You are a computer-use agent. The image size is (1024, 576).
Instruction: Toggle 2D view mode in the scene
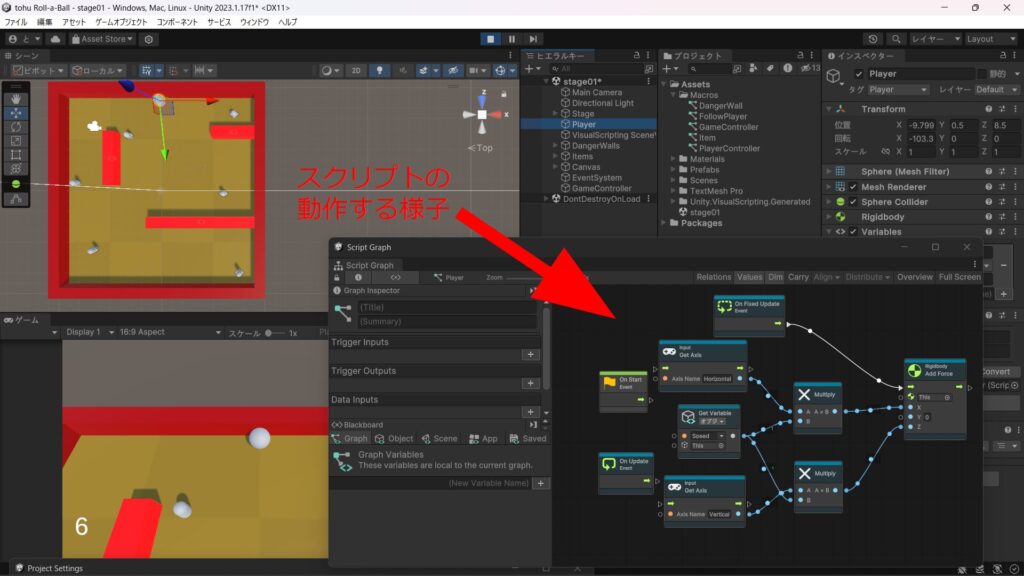(356, 71)
